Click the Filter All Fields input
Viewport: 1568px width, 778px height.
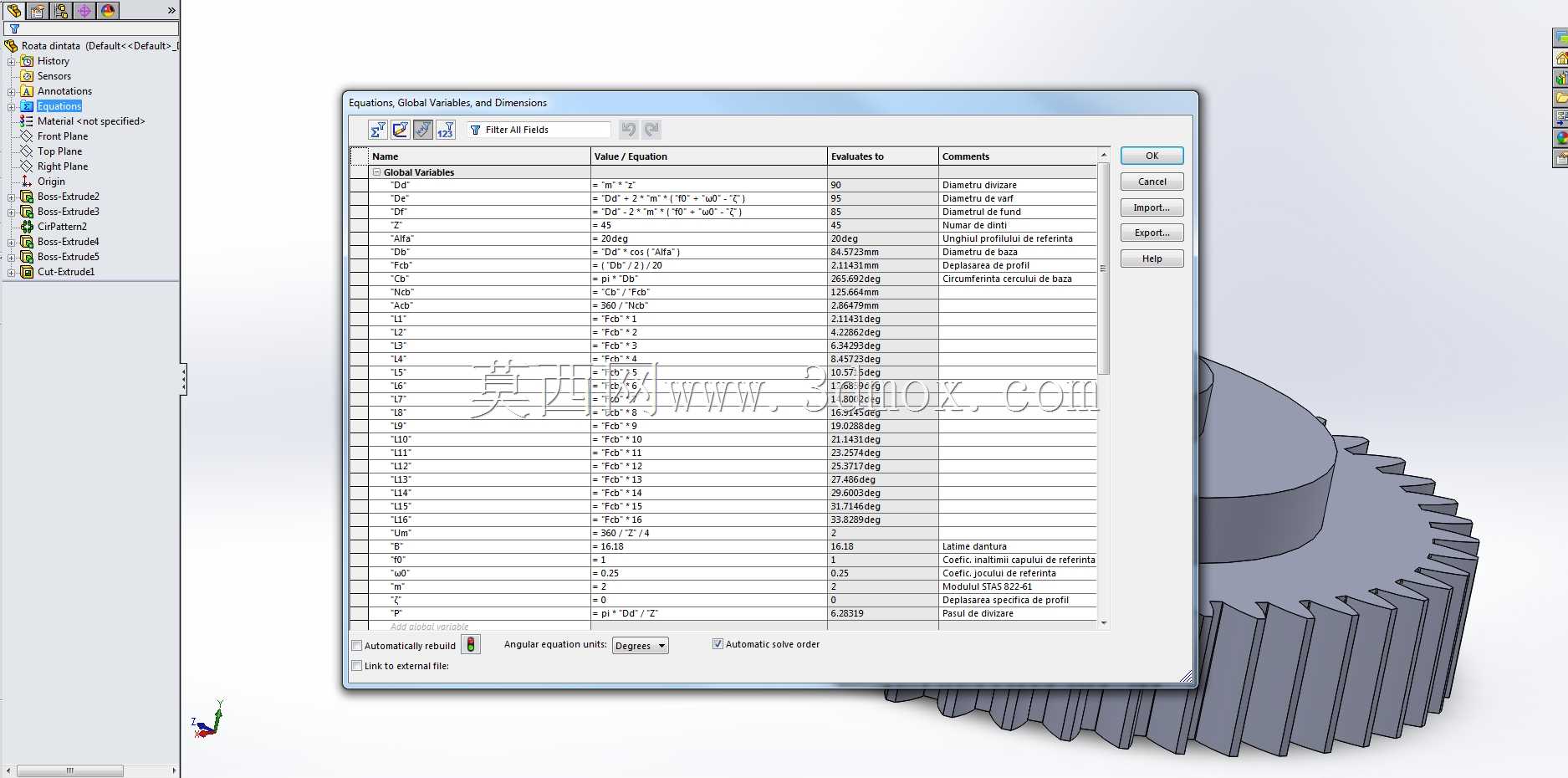coord(539,130)
